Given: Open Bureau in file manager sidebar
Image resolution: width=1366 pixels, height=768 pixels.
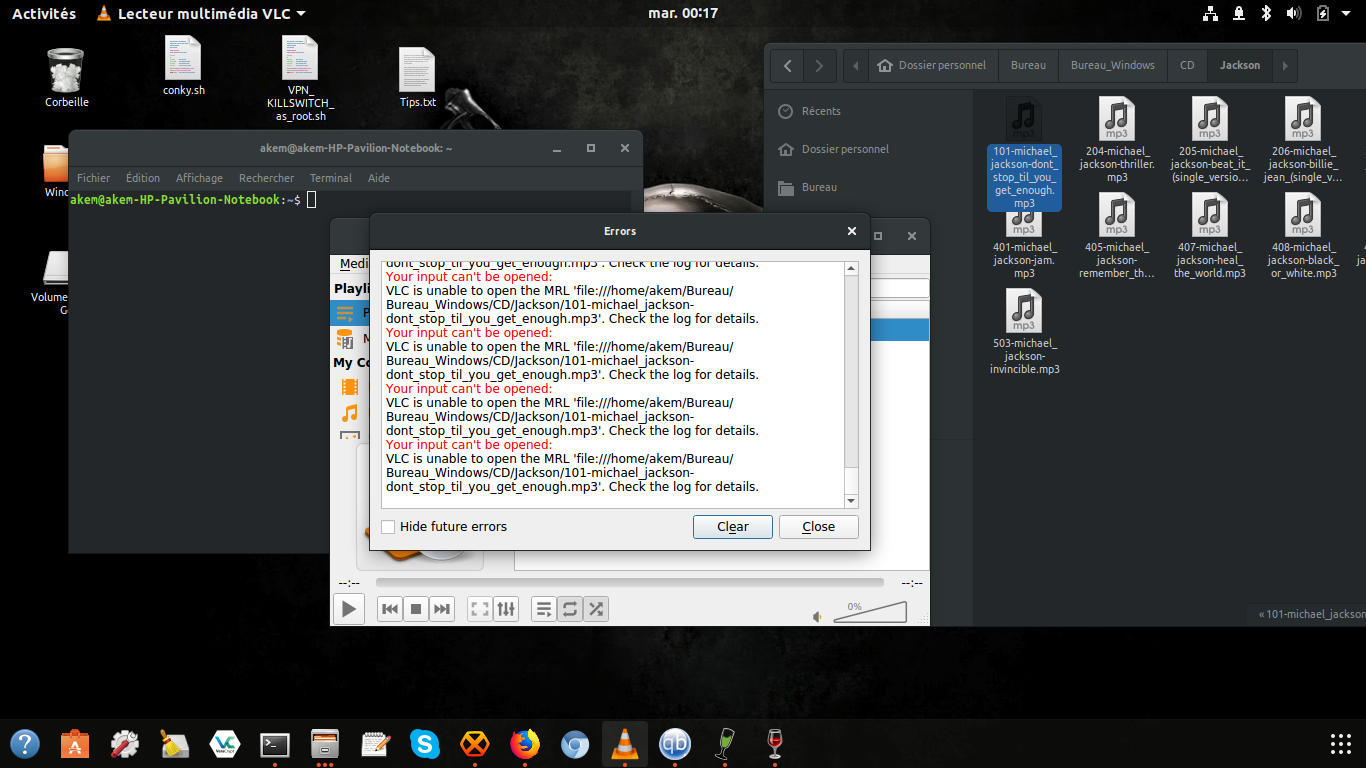Looking at the screenshot, I should tap(868, 187).
